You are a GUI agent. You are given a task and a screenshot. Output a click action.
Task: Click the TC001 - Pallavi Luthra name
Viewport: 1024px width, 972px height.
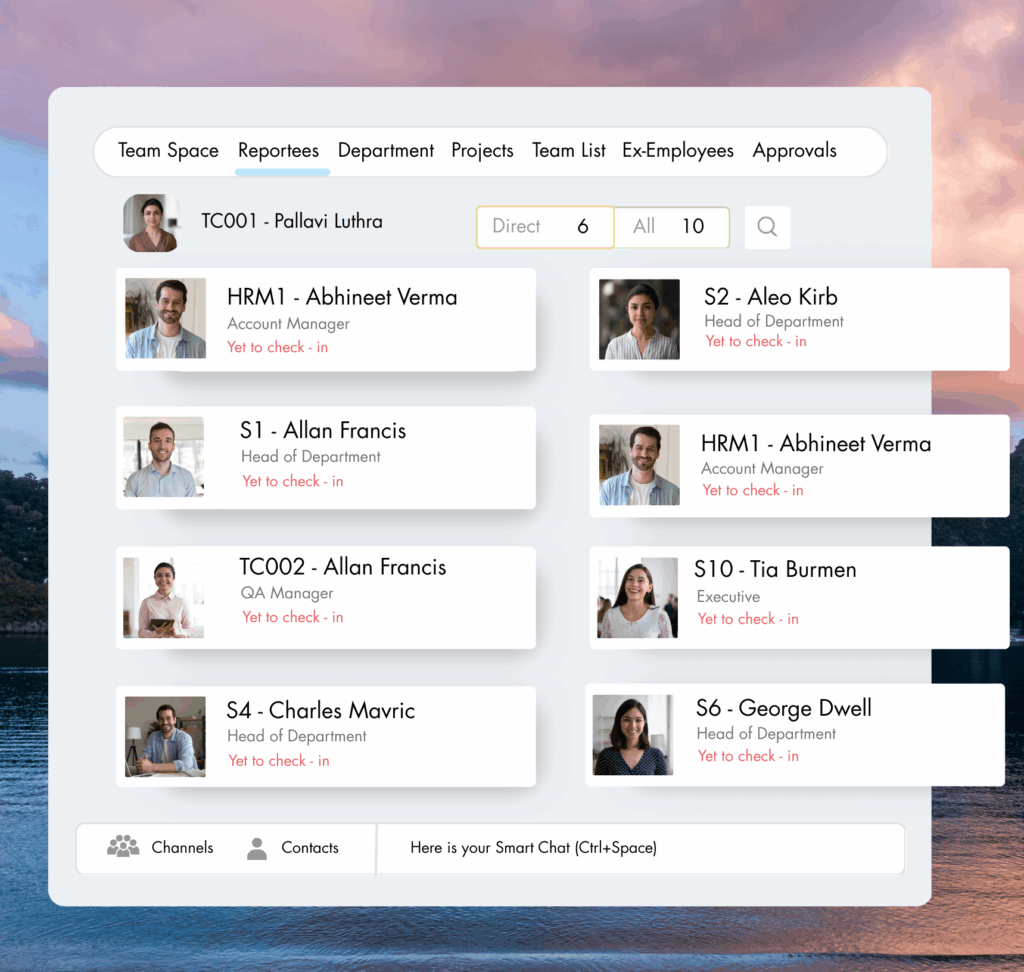292,221
